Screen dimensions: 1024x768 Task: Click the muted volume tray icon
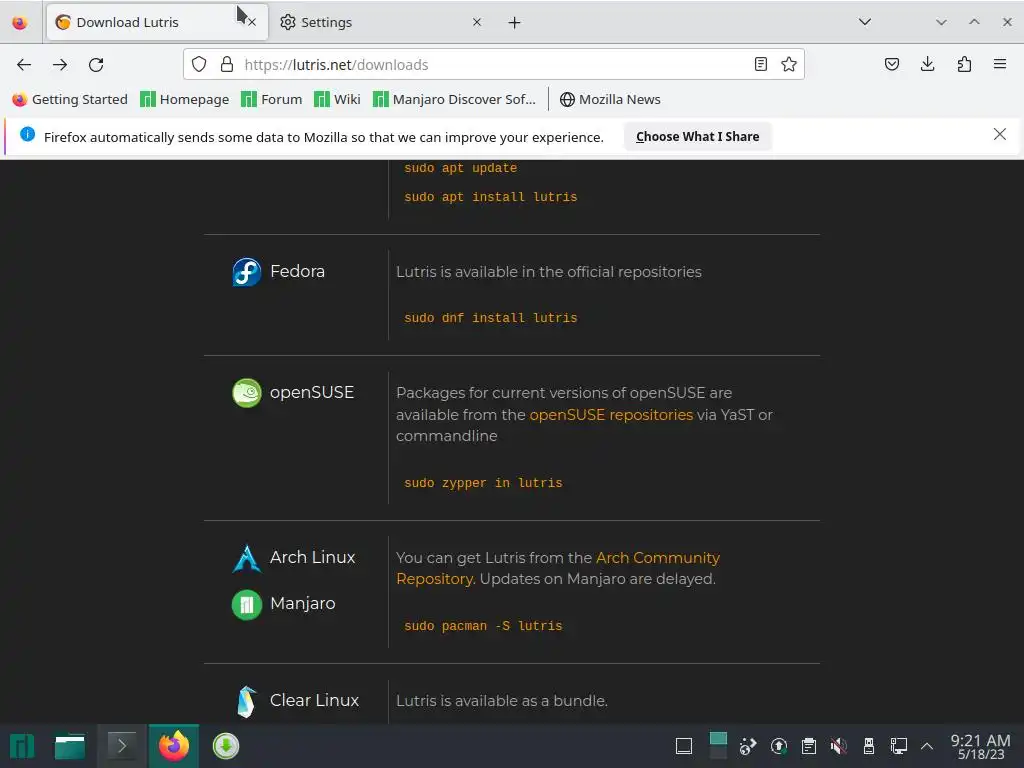pos(839,746)
